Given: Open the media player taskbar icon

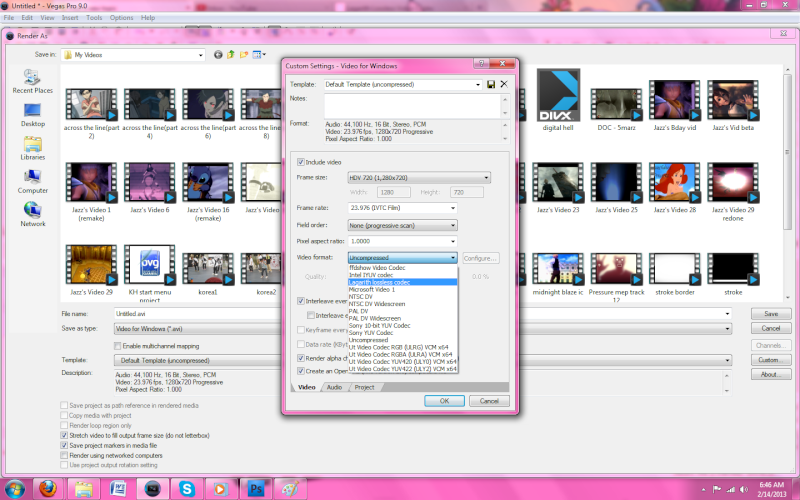Looking at the screenshot, I should tap(221, 489).
